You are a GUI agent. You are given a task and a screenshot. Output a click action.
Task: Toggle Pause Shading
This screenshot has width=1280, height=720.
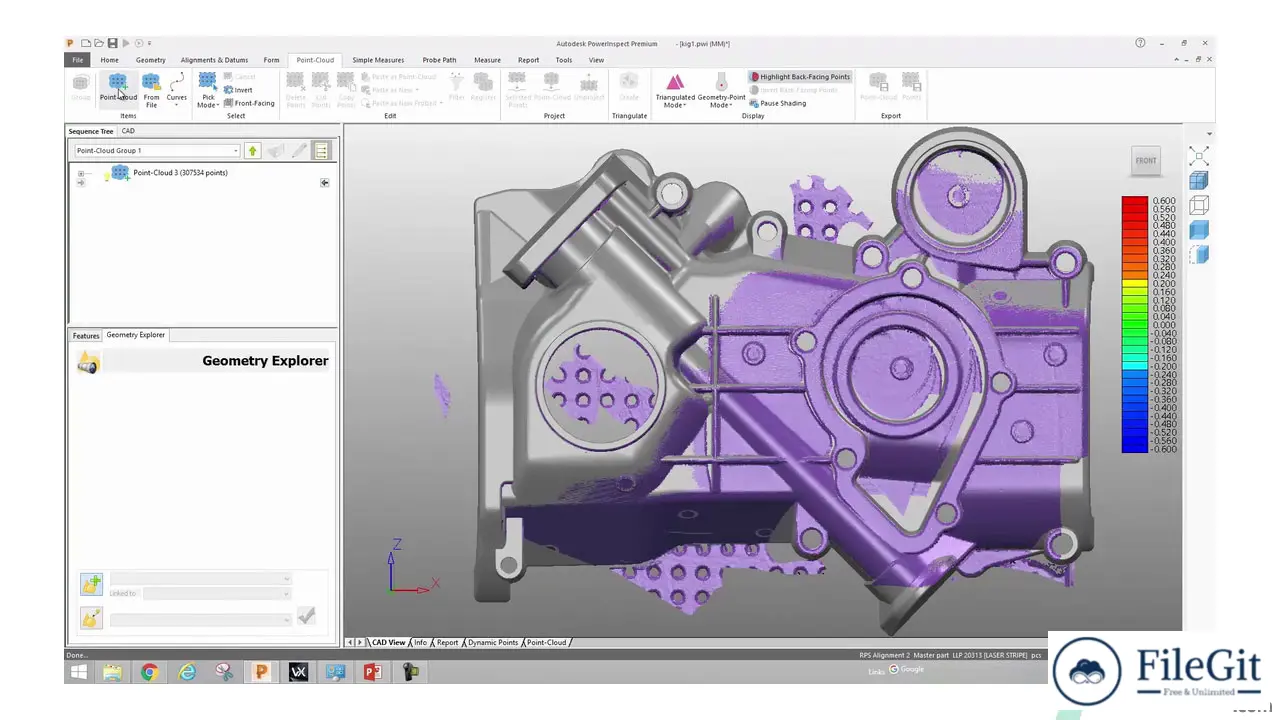click(778, 103)
